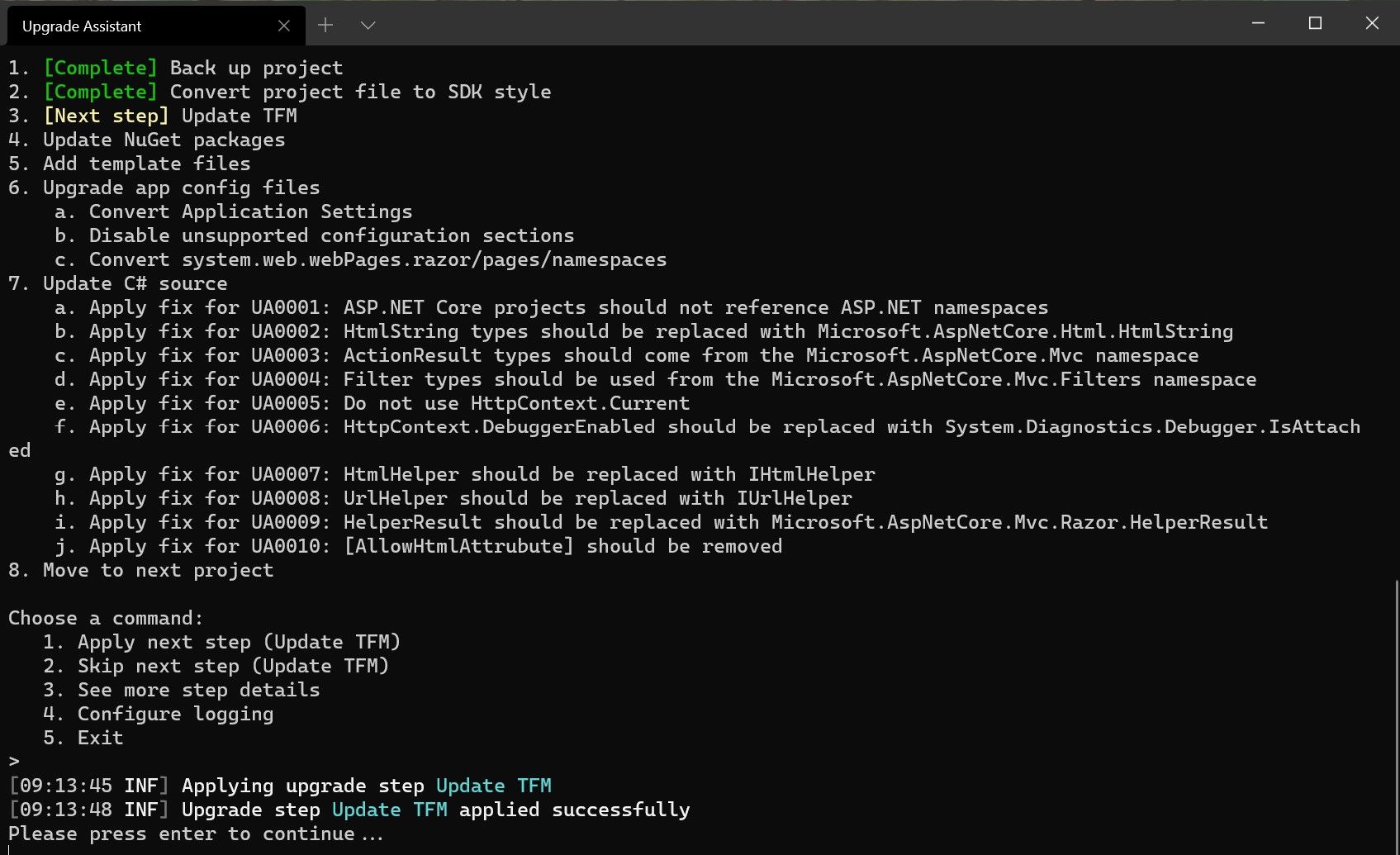This screenshot has width=1400, height=855.
Task: Click the Move to next project step
Action: coord(140,570)
